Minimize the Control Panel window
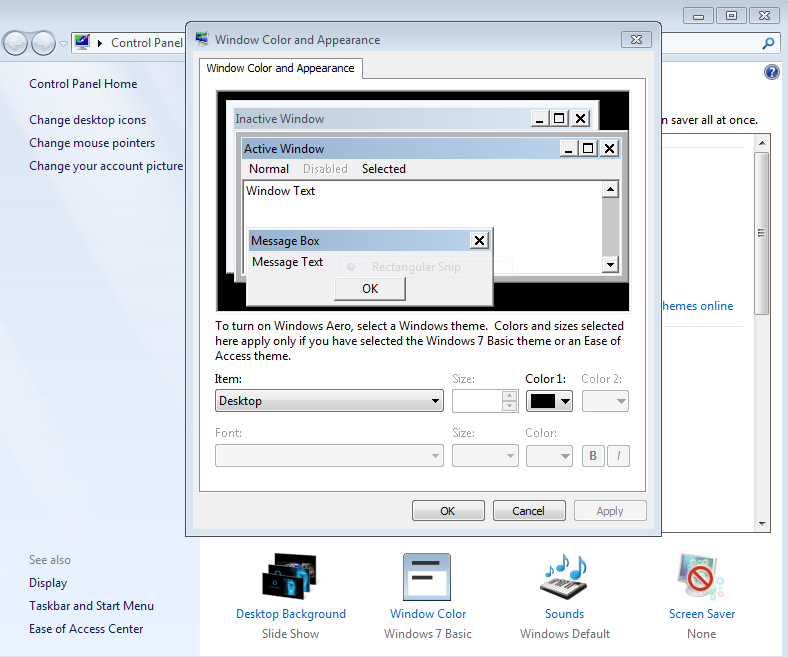The image size is (788, 657). click(x=698, y=16)
